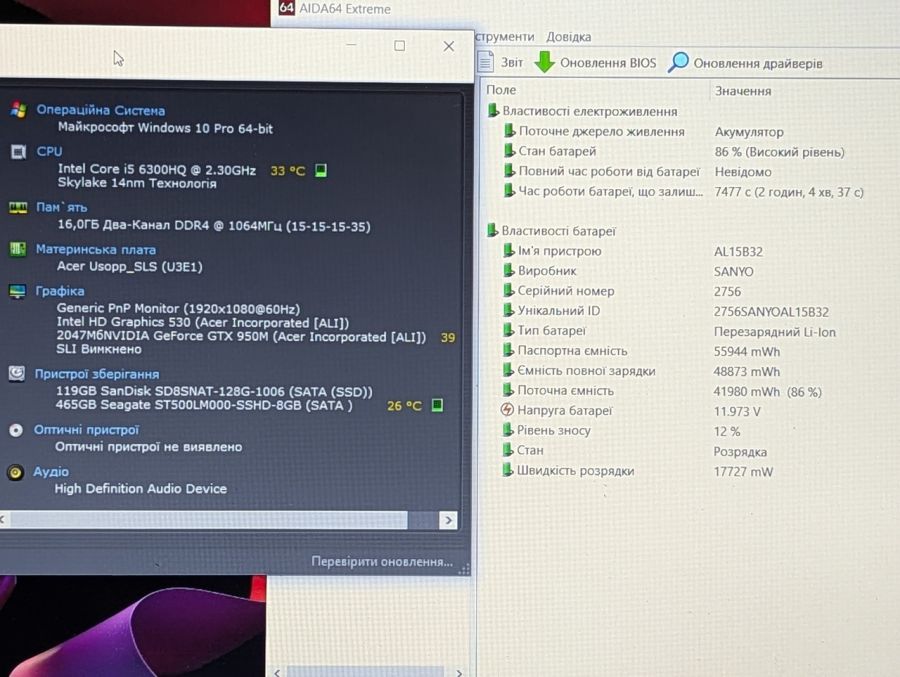Click icon beside Серійний номер row
The image size is (900, 677).
point(509,291)
